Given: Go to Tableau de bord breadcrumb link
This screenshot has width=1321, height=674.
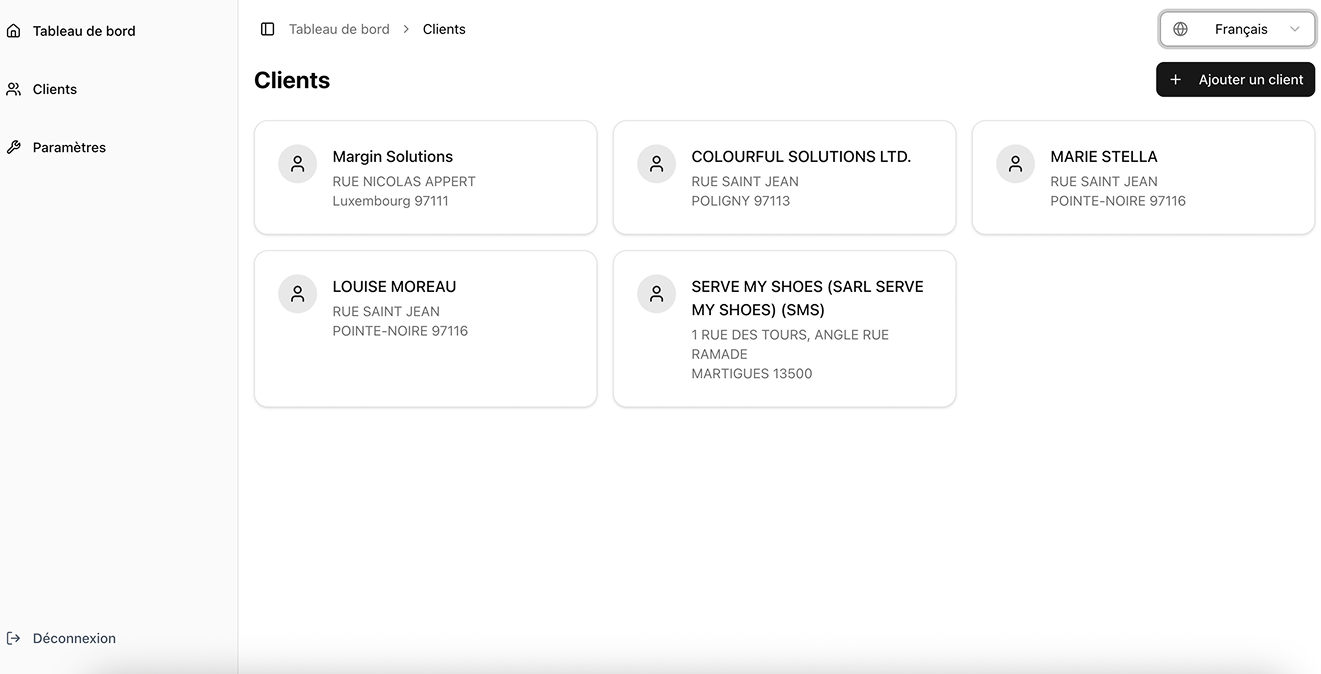Looking at the screenshot, I should [x=339, y=29].
